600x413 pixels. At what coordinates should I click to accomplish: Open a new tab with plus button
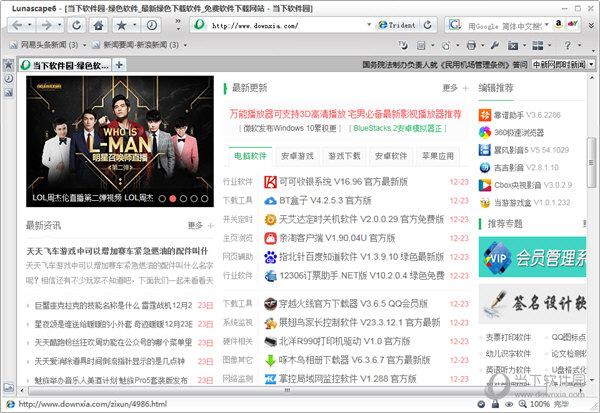pyautogui.click(x=119, y=65)
